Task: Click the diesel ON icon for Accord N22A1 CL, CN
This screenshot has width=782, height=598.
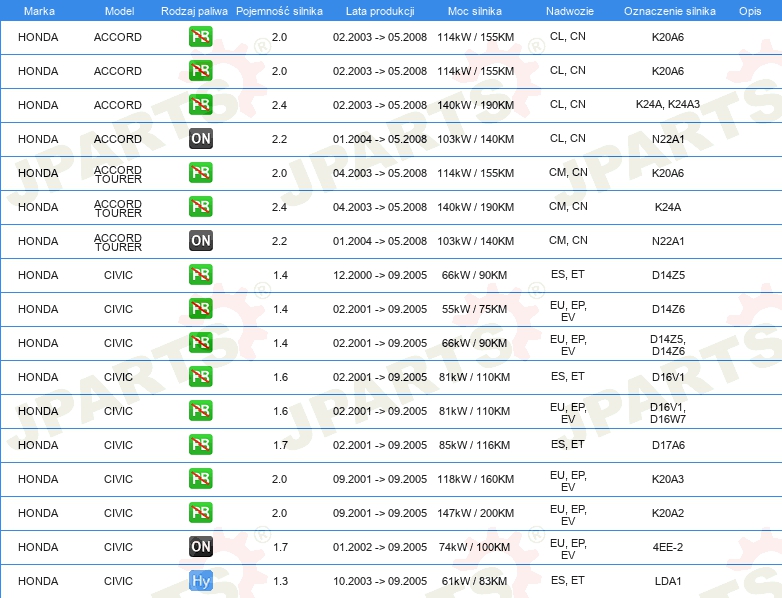Action: 200,139
